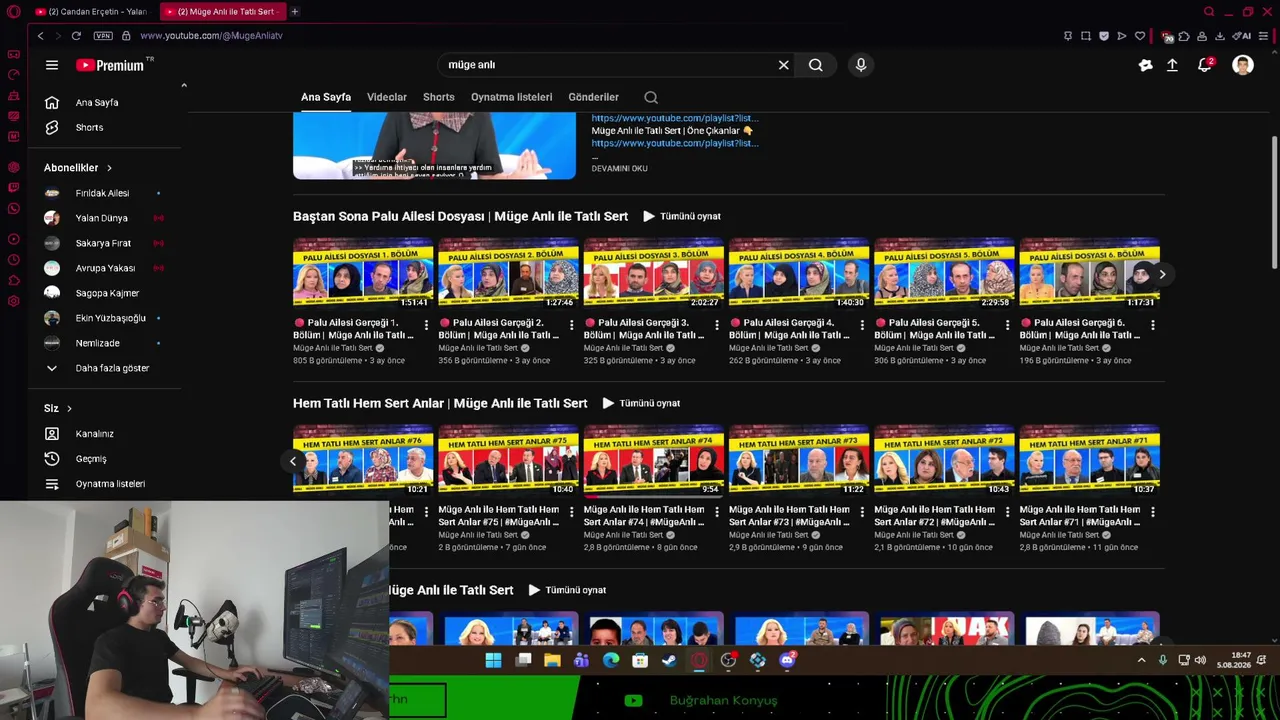Go to YouTube Premium home logo
The image size is (1280, 720).
point(110,65)
